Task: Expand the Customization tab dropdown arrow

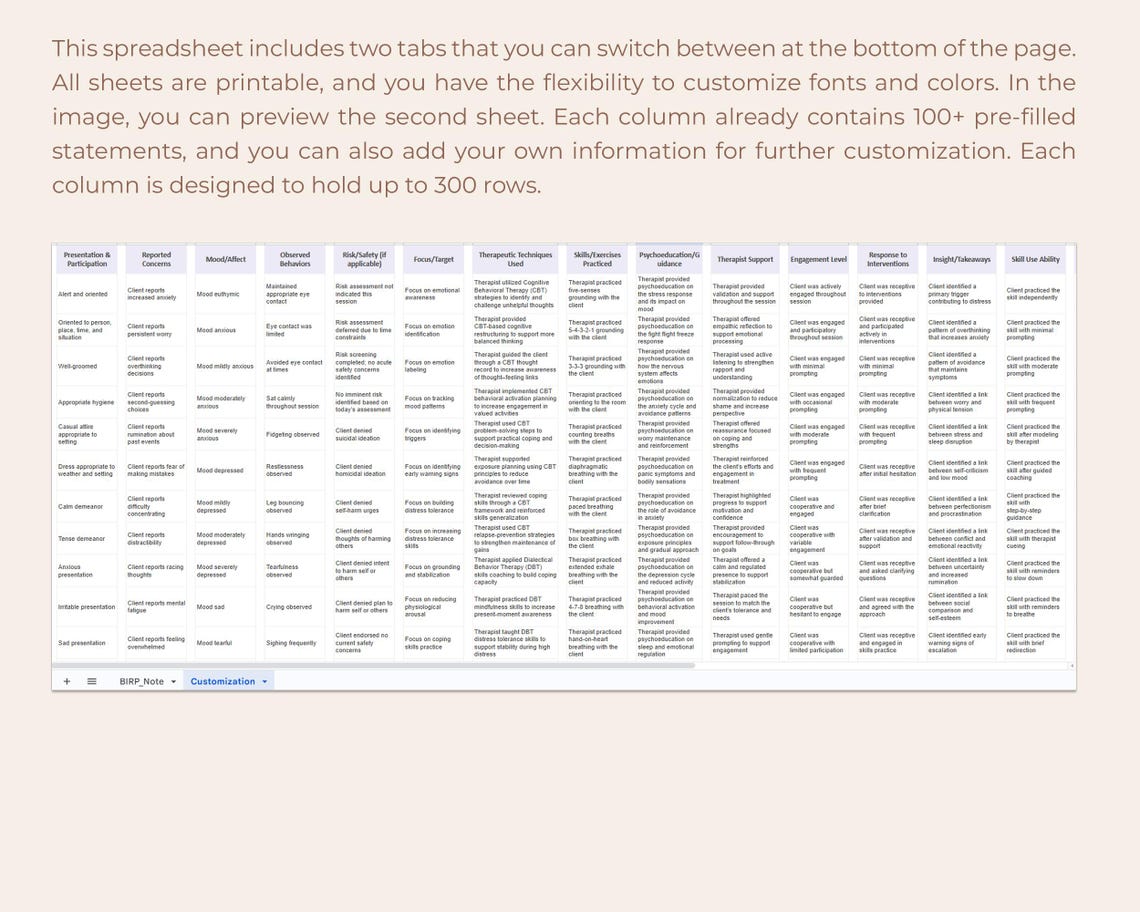Action: click(x=265, y=681)
